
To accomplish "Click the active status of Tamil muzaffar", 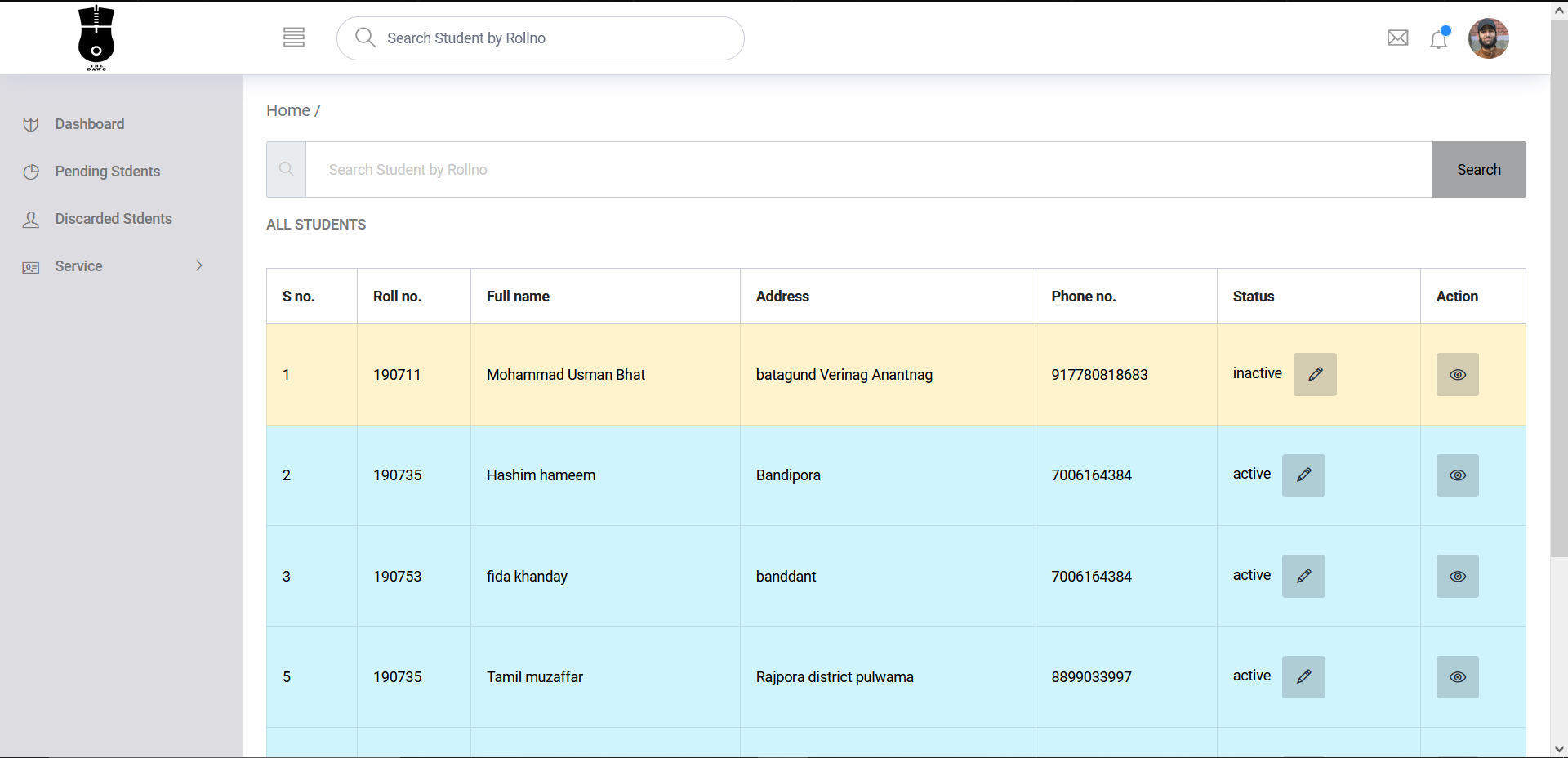I will click(1252, 676).
